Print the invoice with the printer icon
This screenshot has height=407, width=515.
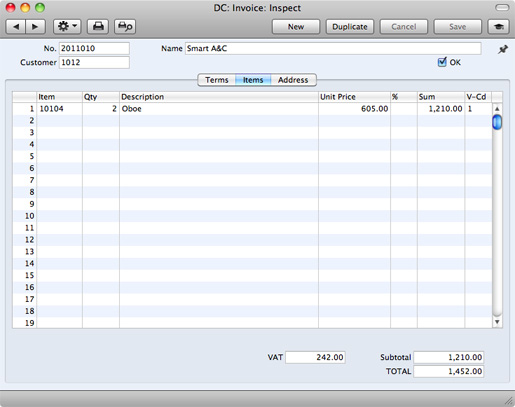point(98,26)
